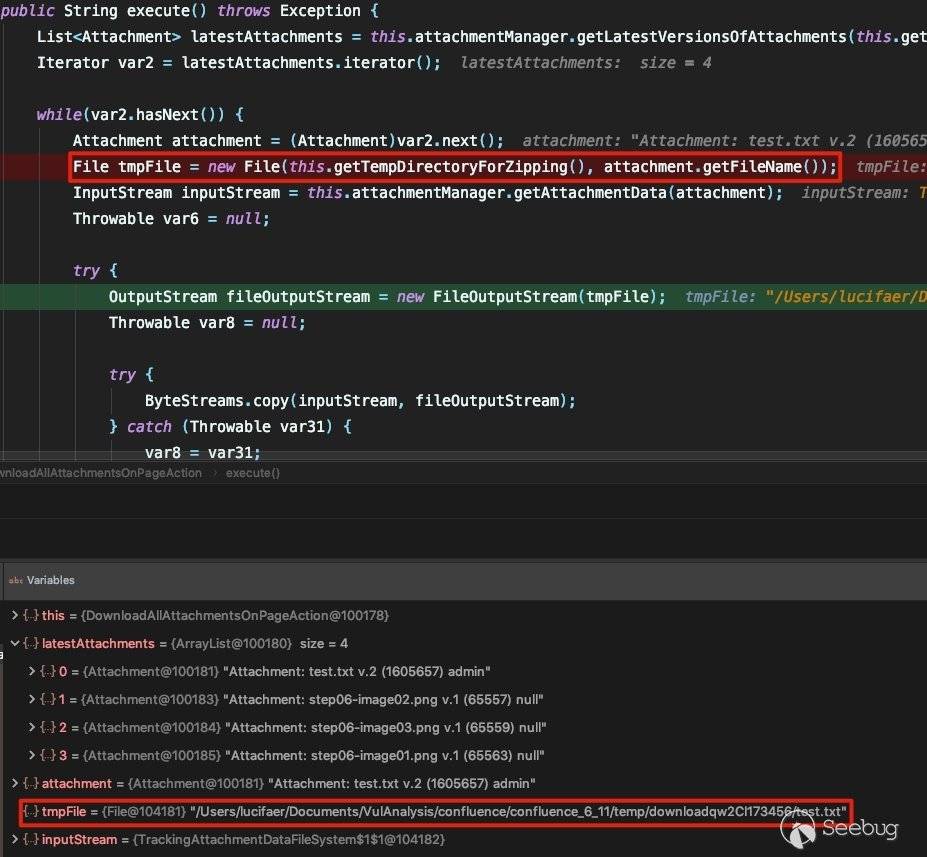This screenshot has width=927, height=857.
Task: Collapse the latestAttachments variable node
Action: (15, 643)
